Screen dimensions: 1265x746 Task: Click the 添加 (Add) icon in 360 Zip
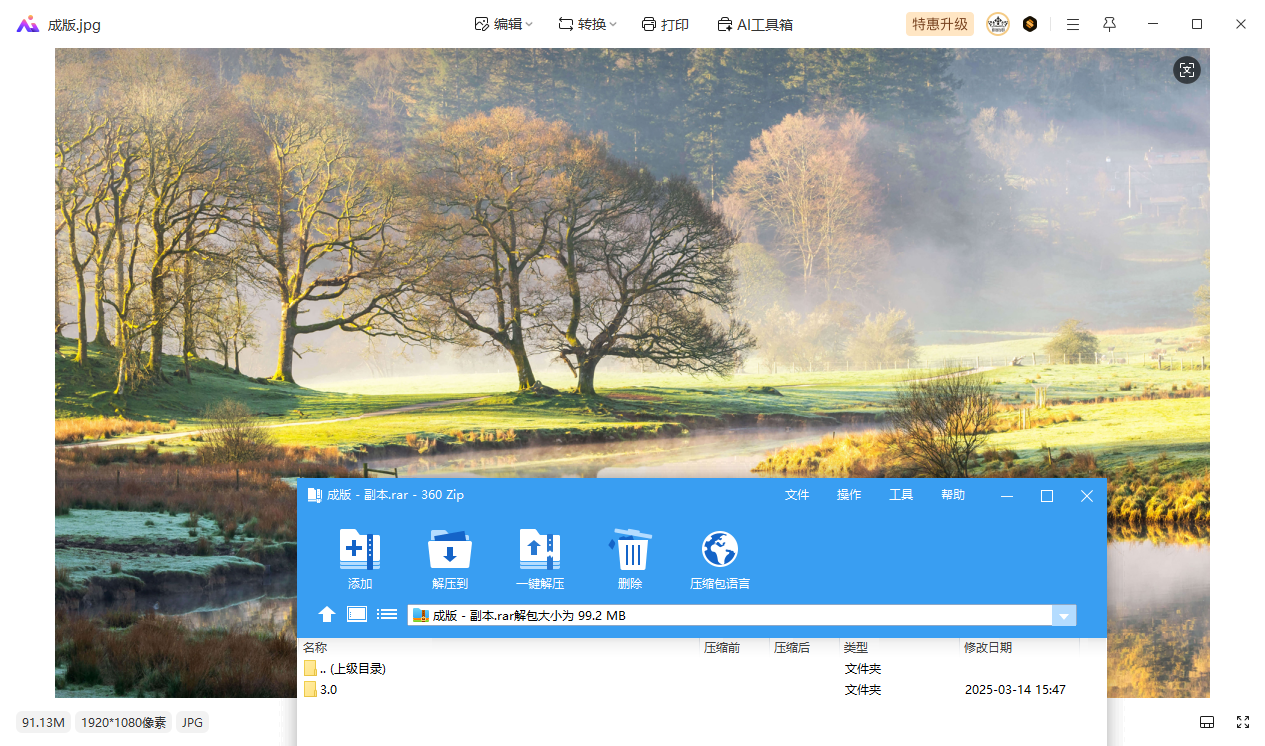(359, 551)
